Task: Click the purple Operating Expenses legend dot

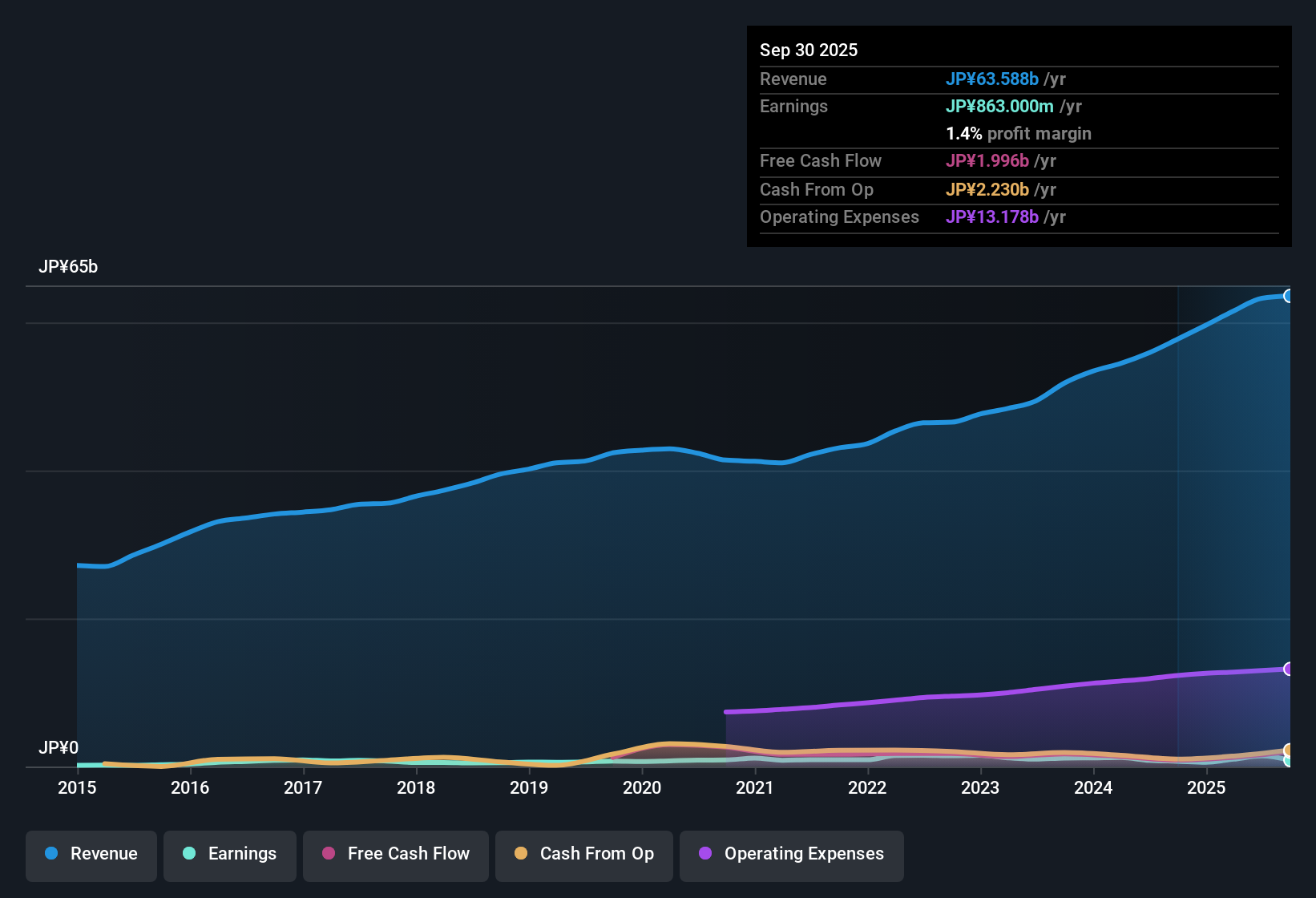Action: 705,854
